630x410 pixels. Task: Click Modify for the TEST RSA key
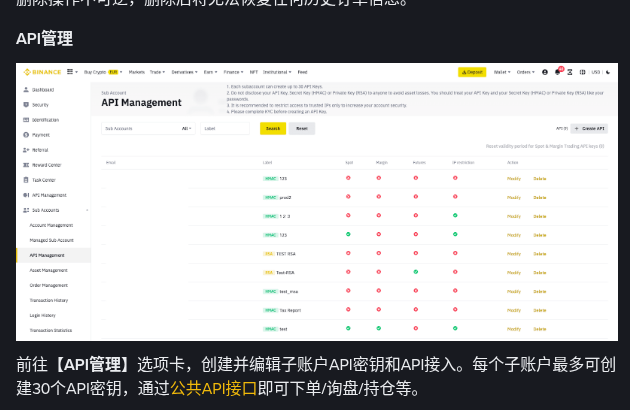[513, 254]
